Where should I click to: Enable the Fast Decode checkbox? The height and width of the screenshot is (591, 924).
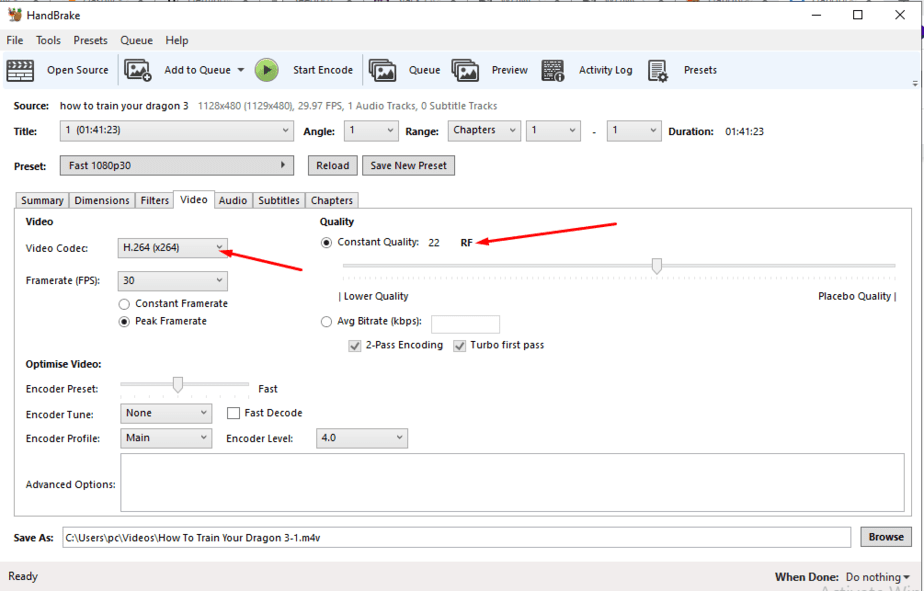(x=234, y=413)
